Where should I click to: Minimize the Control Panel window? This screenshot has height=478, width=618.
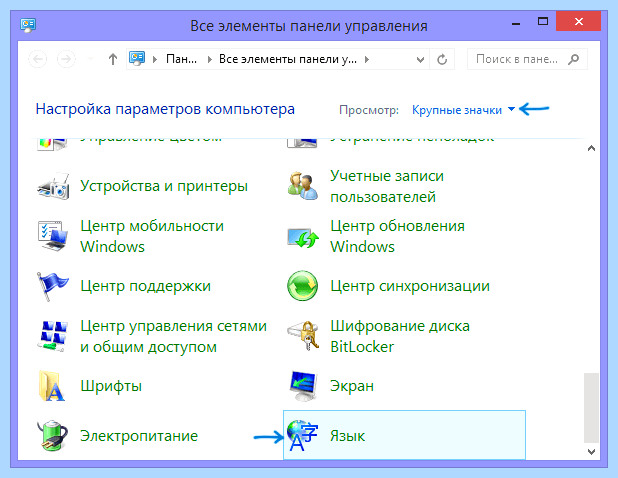pyautogui.click(x=516, y=22)
